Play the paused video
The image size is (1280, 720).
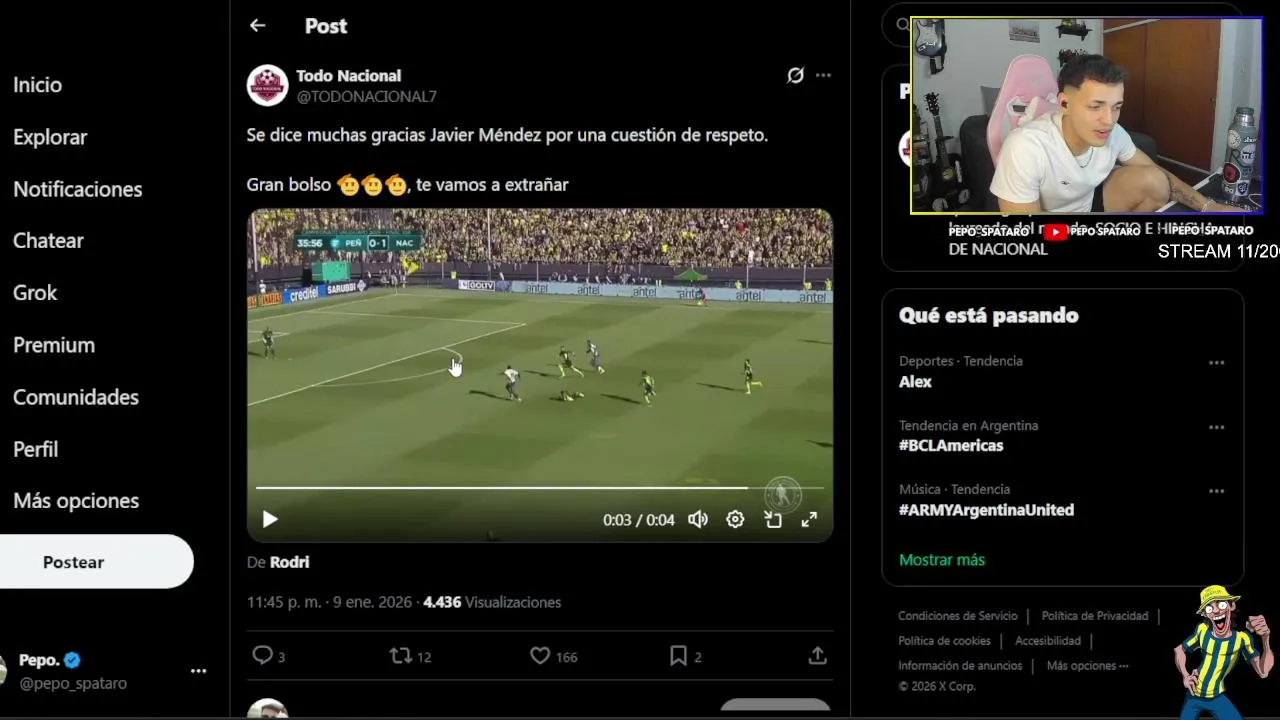(x=270, y=519)
